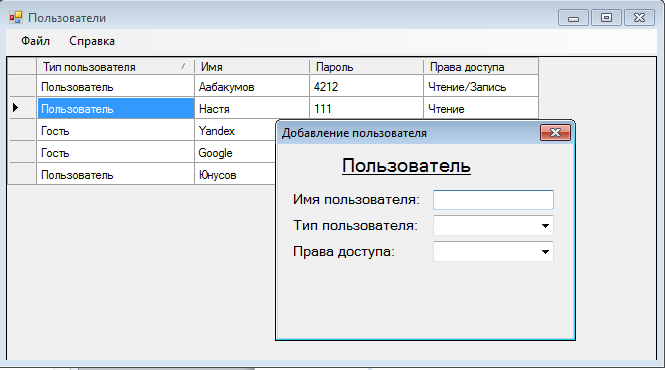This screenshot has width=665, height=370.
Task: Select Пользователь type cell in Юнусов row
Action: [115, 175]
